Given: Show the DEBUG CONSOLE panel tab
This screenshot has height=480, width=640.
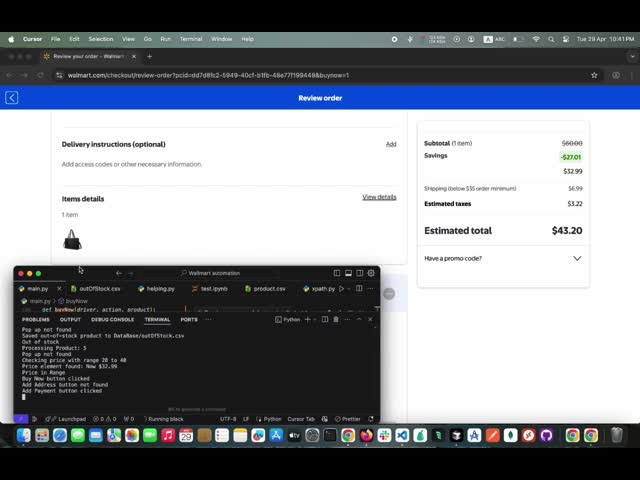Looking at the screenshot, I should pos(112,320).
